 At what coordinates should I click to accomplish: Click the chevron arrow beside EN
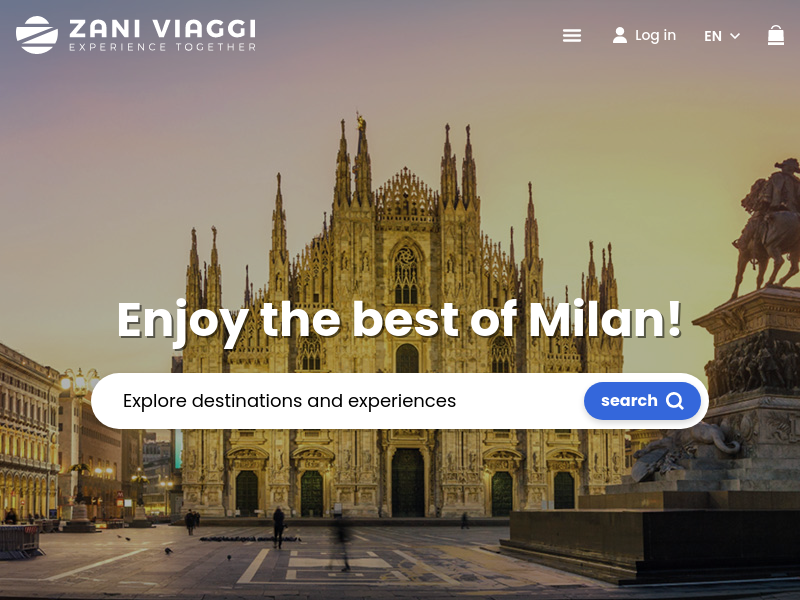pyautogui.click(x=735, y=36)
